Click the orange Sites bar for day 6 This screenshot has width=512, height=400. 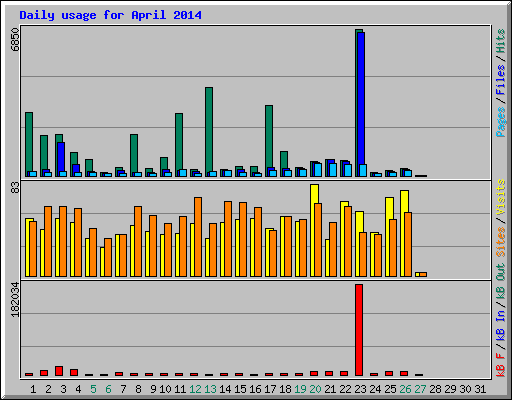tap(108, 257)
